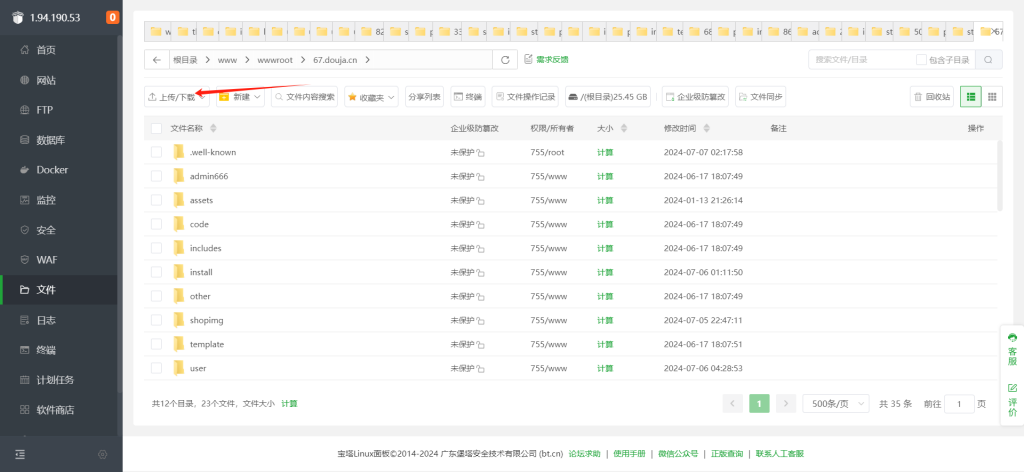Click 根目录 in the breadcrumb path
Image resolution: width=1024 pixels, height=472 pixels.
click(184, 59)
